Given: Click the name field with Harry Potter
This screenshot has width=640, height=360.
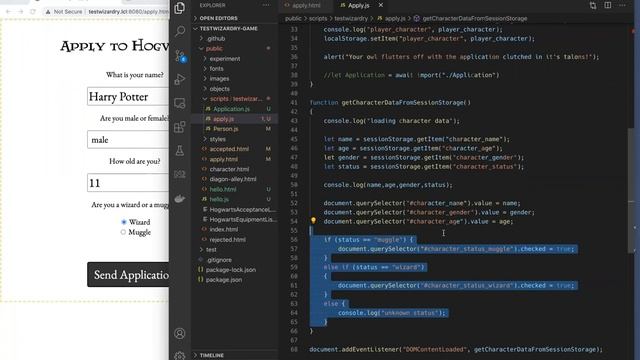Looking at the screenshot, I should point(128,97).
